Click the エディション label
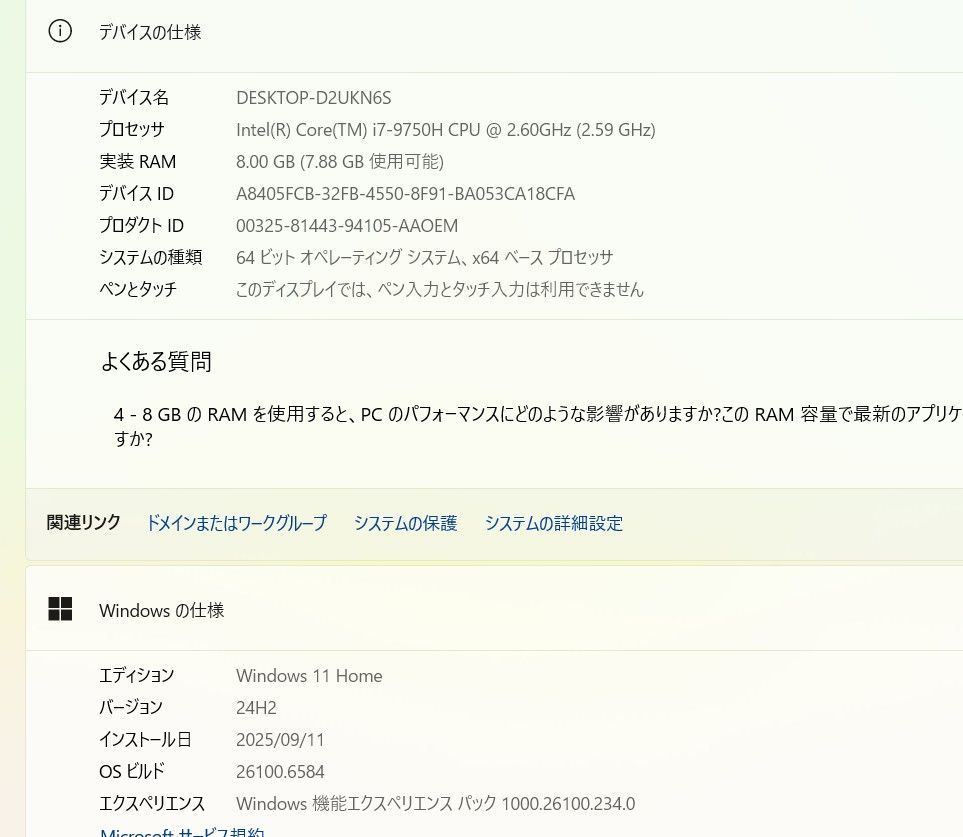Viewport: 963px width, 837px height. click(x=137, y=675)
